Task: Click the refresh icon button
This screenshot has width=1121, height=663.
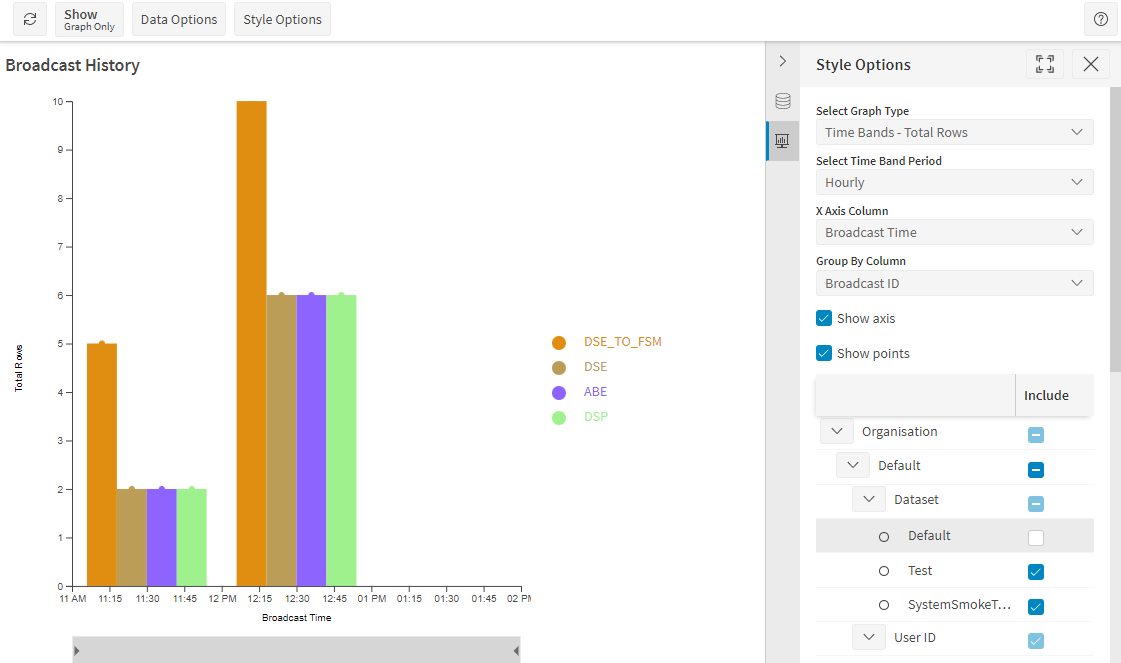Action: (30, 19)
